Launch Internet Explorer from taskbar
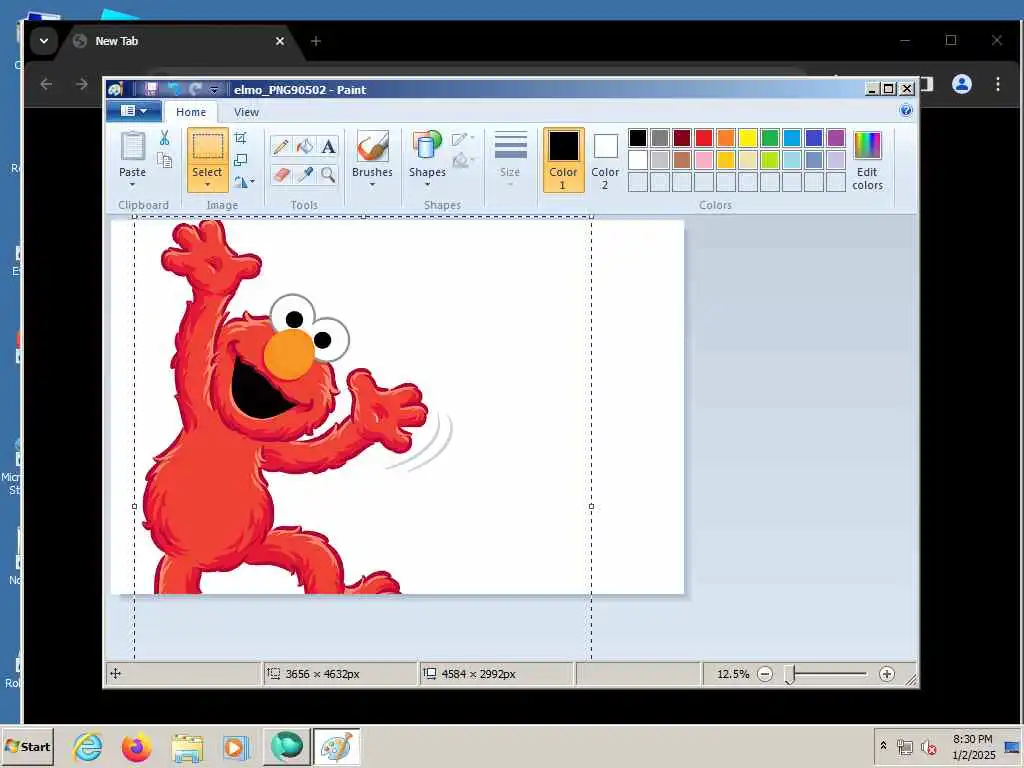The image size is (1024, 768). [88, 746]
